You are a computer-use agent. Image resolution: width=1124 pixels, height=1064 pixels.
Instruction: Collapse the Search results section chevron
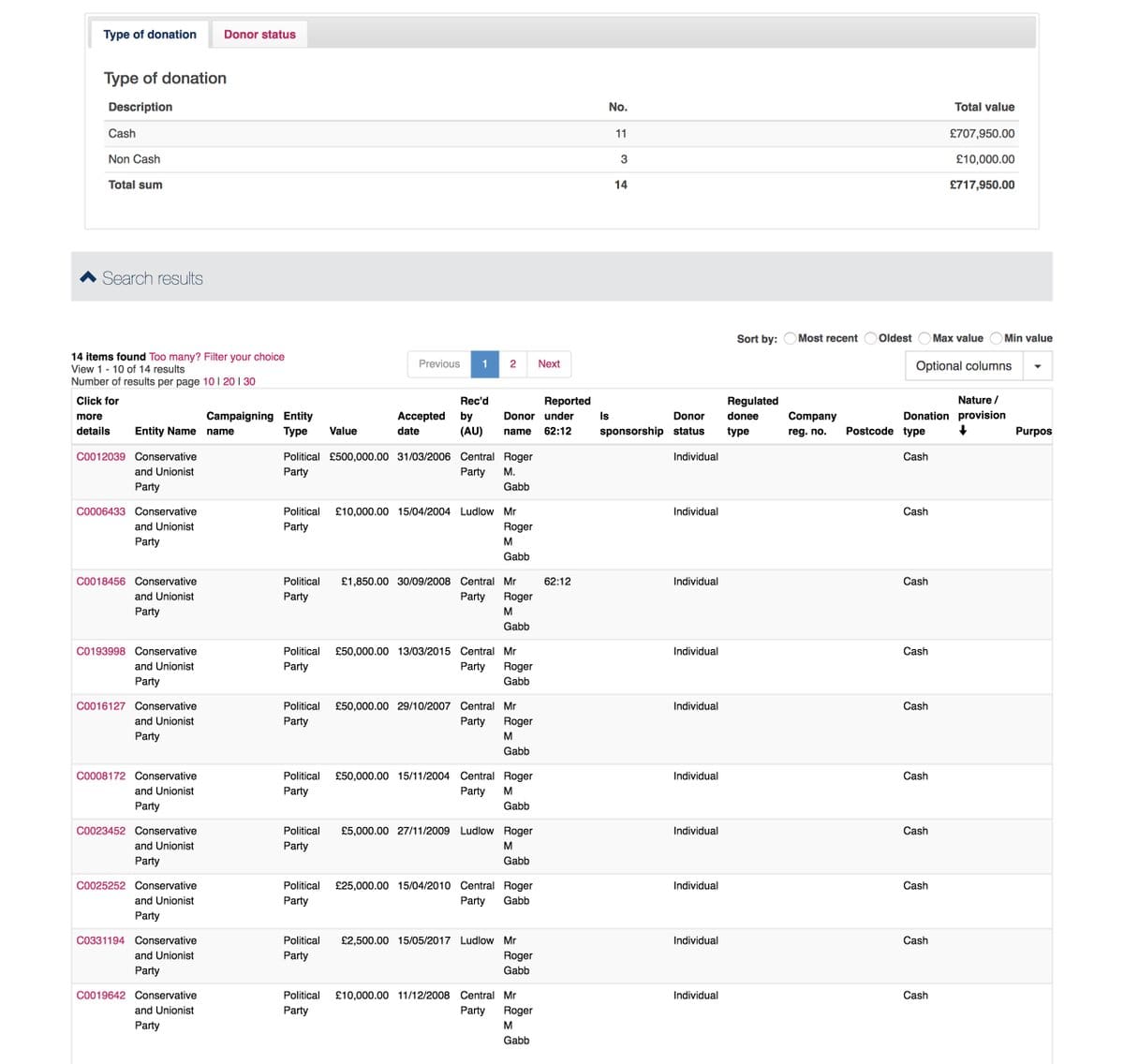[x=88, y=277]
